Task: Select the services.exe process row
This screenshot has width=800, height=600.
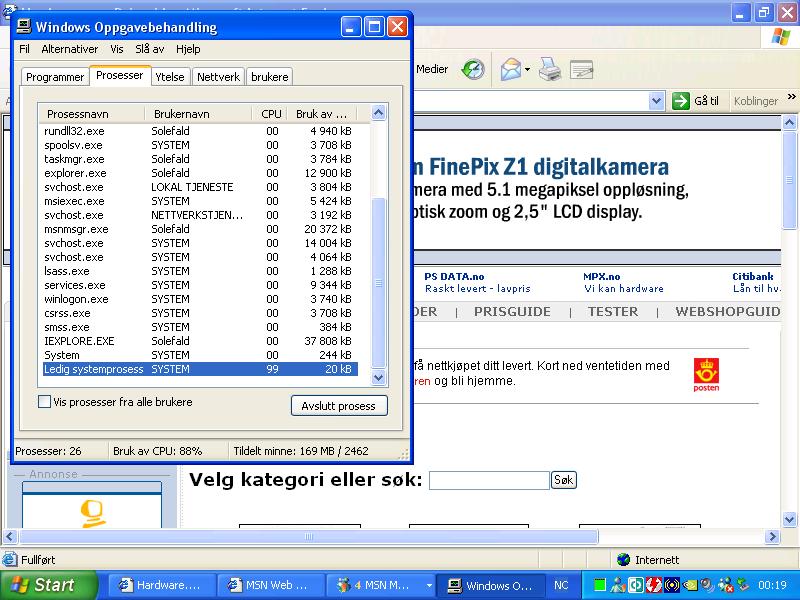Action: click(x=200, y=285)
